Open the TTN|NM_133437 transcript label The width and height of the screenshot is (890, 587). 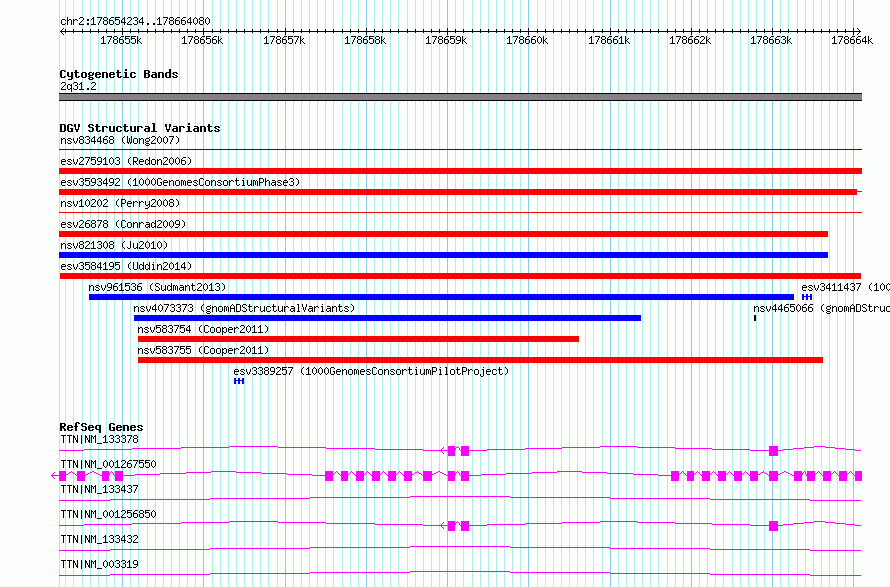point(99,489)
